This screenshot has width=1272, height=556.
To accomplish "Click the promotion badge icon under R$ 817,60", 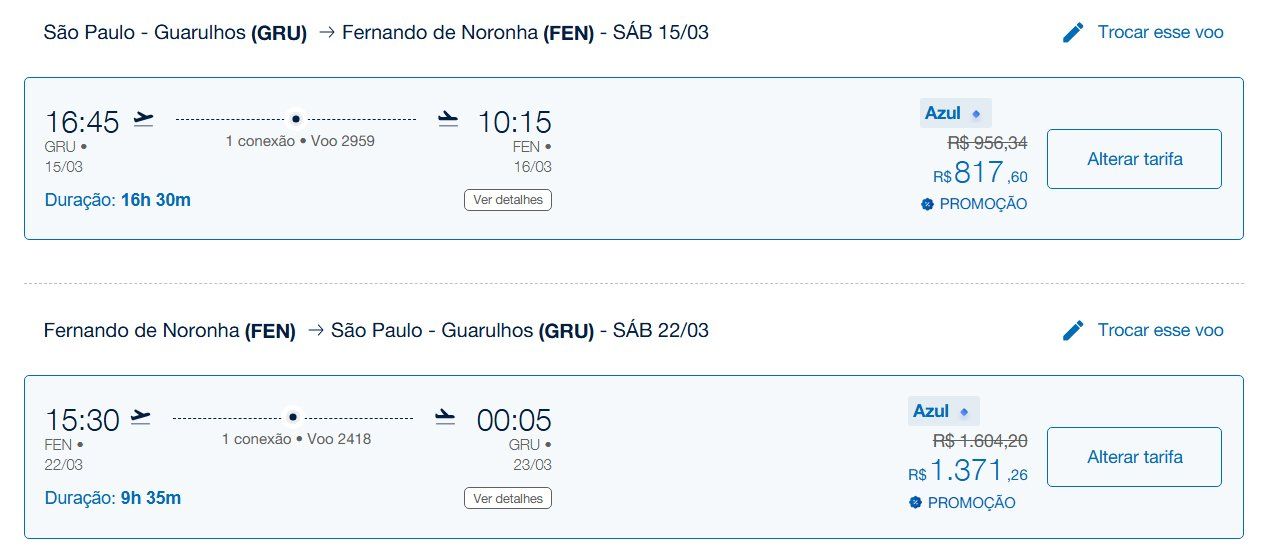I will [926, 204].
